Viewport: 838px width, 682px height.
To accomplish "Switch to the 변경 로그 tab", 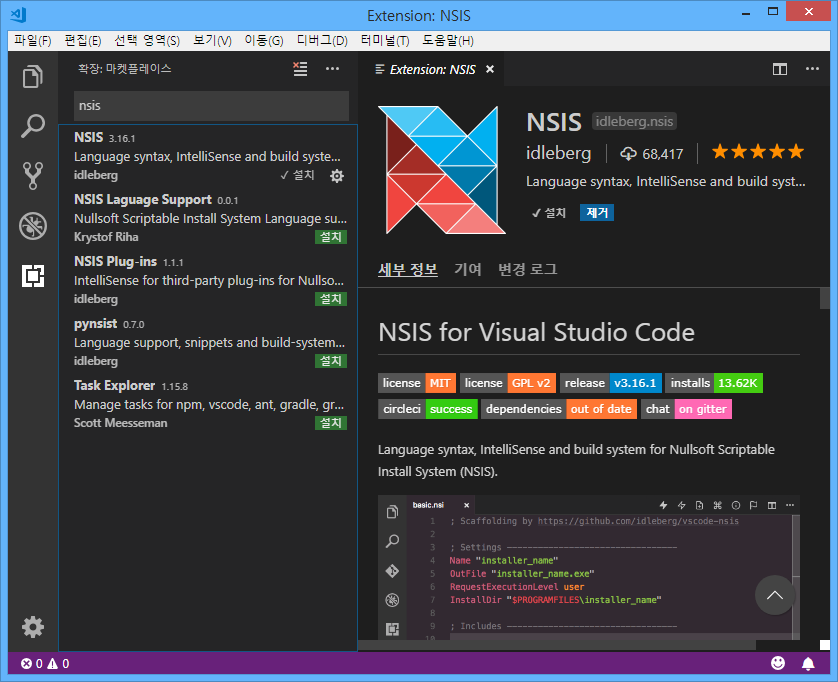I will click(x=527, y=269).
